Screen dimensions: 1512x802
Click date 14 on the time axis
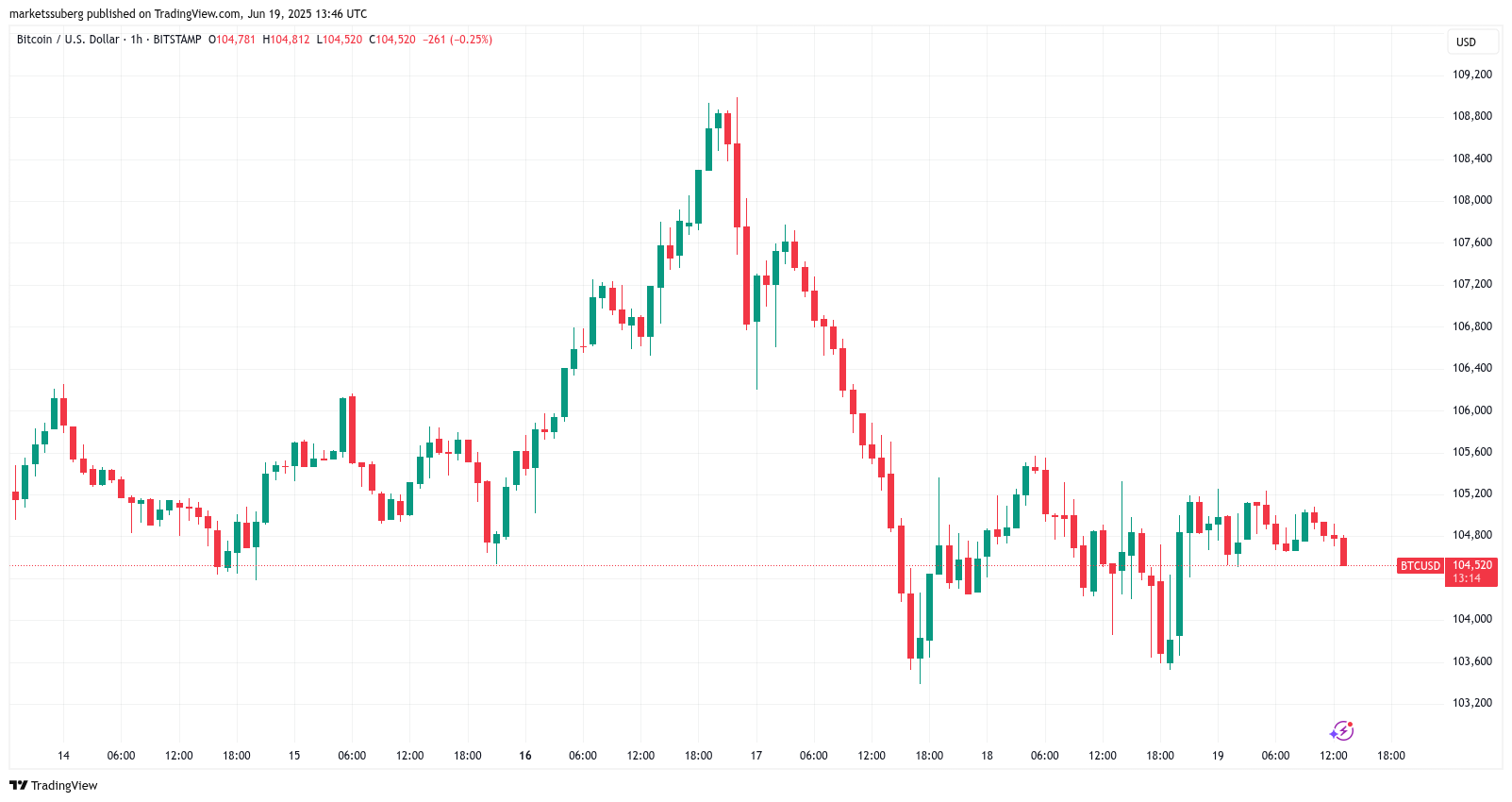[63, 756]
